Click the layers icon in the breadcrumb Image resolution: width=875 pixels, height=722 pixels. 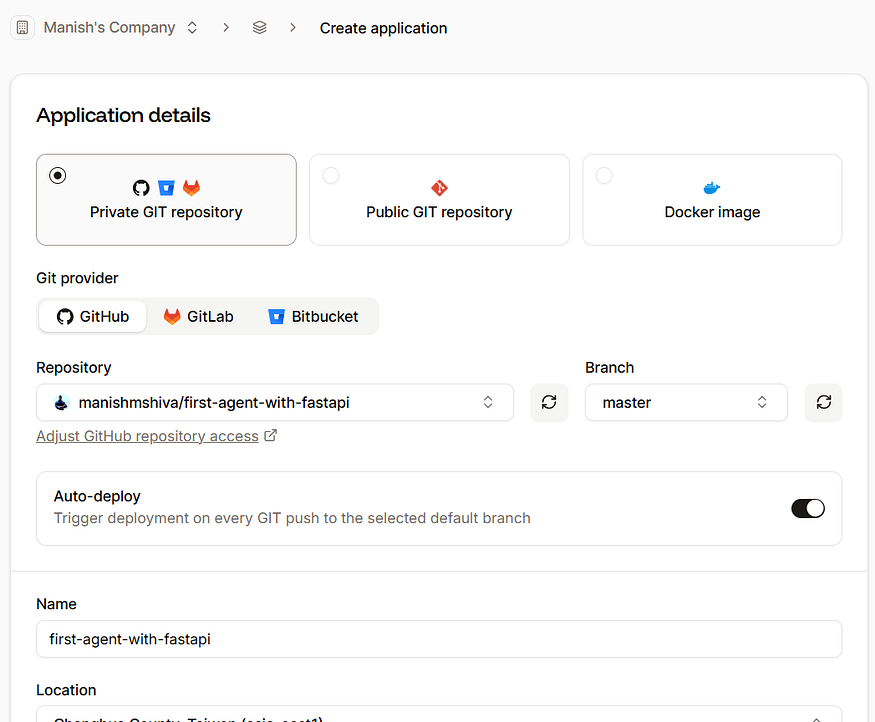pos(260,28)
